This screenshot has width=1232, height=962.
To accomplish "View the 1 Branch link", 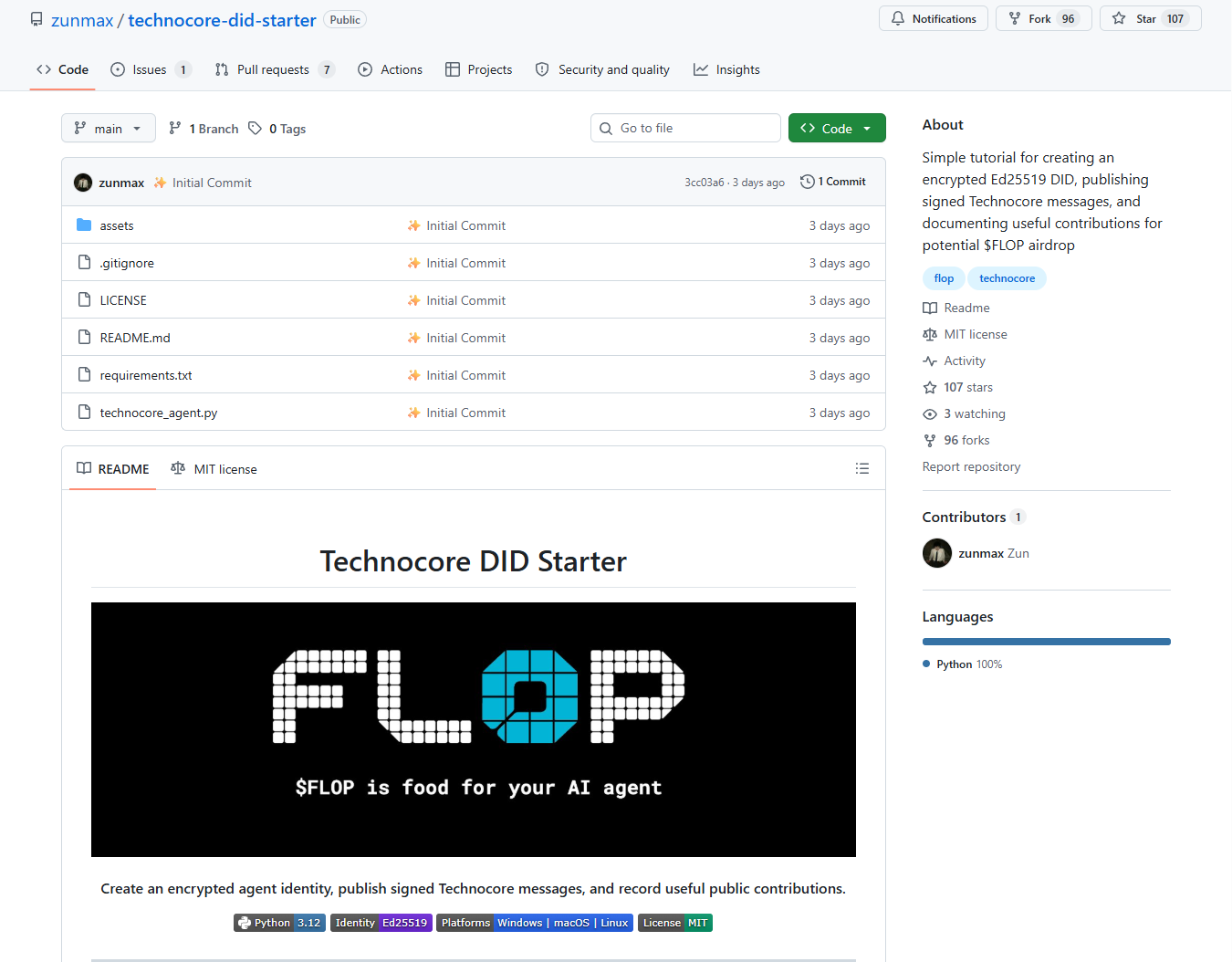I will [x=204, y=129].
